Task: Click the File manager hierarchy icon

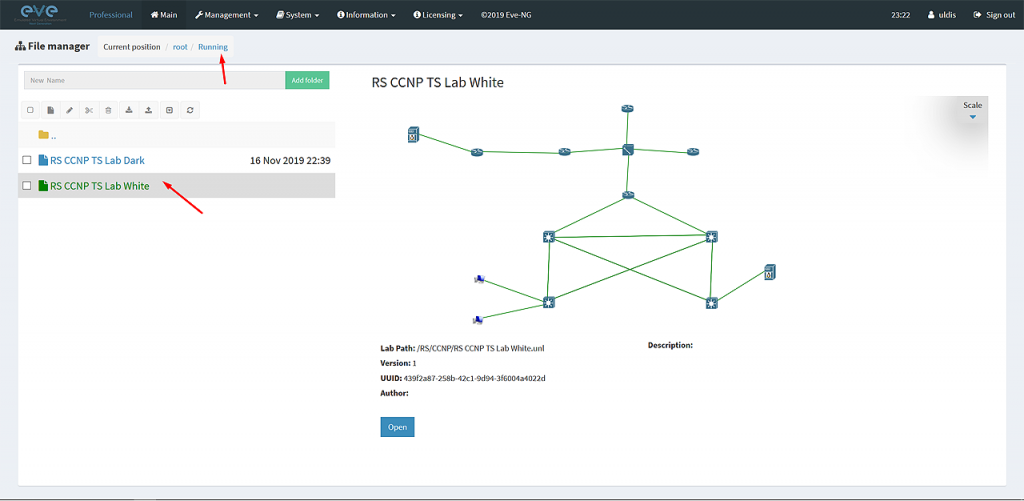Action: point(20,46)
